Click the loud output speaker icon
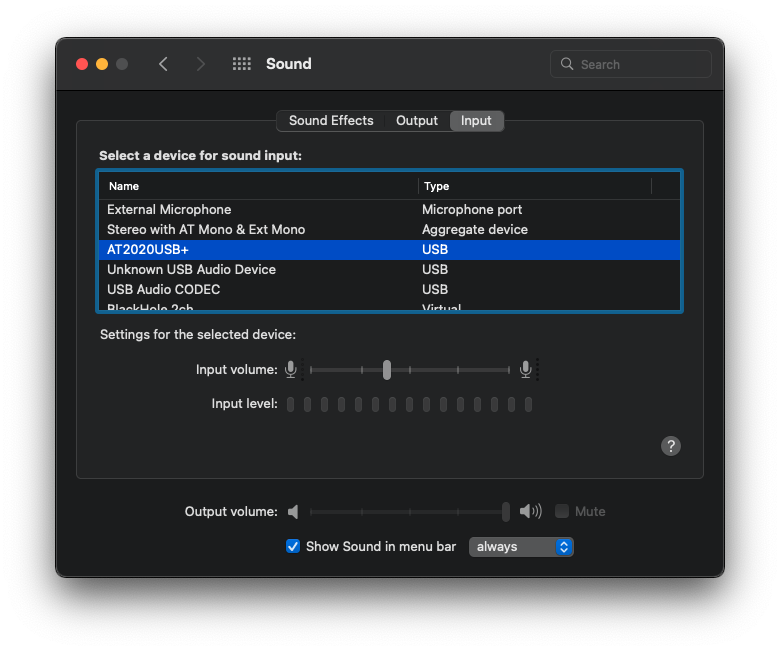 [531, 512]
